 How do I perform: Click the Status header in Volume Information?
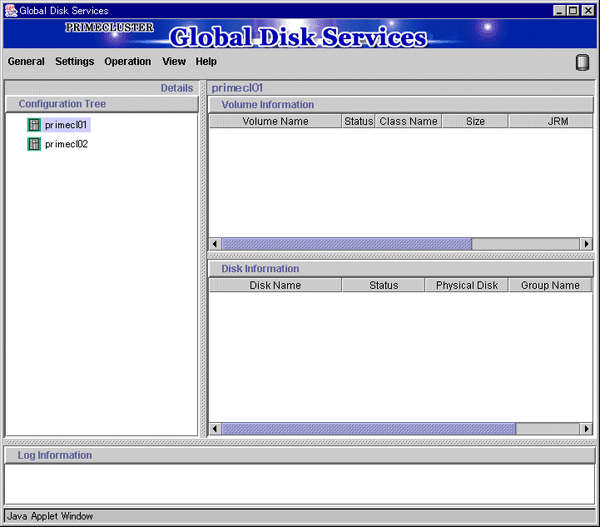coord(359,121)
